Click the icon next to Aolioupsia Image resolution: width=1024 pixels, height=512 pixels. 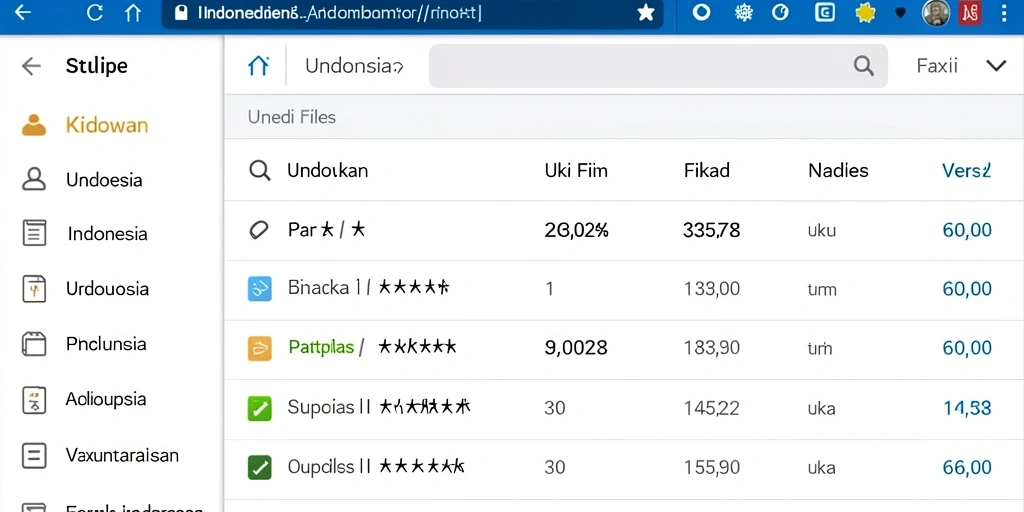click(34, 400)
